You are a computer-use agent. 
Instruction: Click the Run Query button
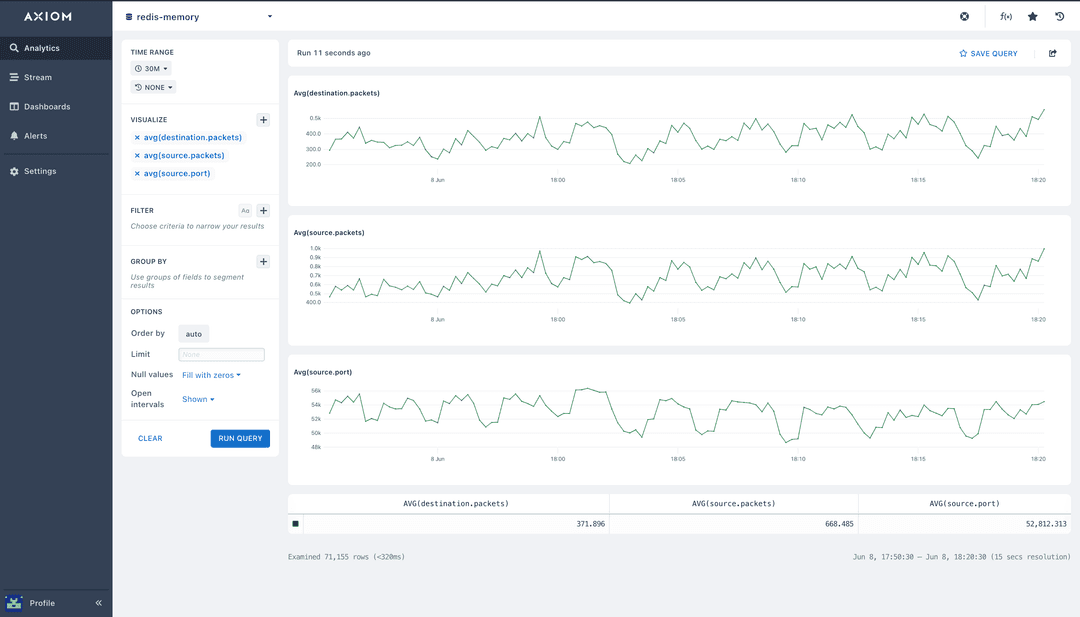[240, 438]
